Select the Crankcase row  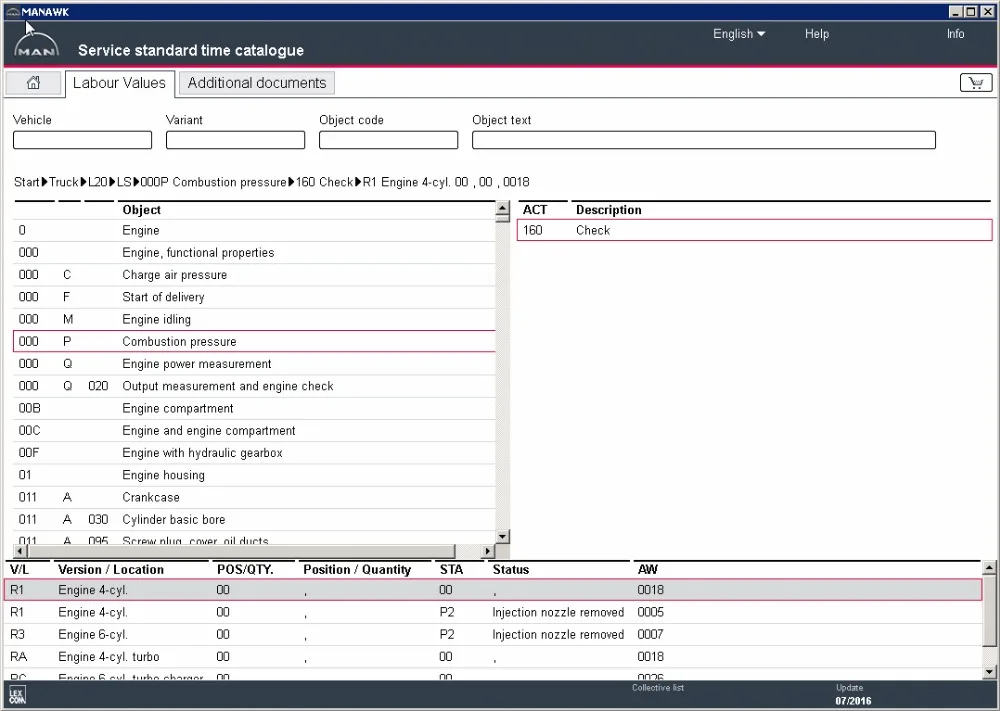[254, 497]
